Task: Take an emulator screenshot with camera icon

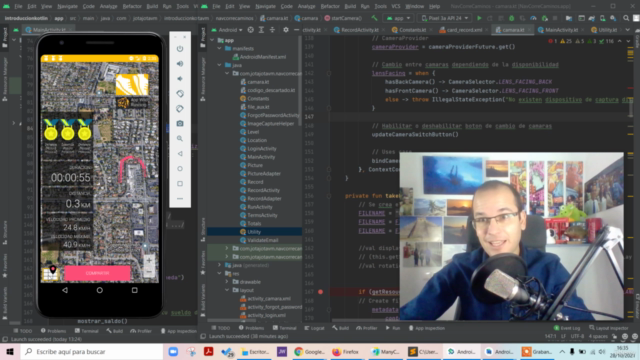Action: tap(180, 123)
